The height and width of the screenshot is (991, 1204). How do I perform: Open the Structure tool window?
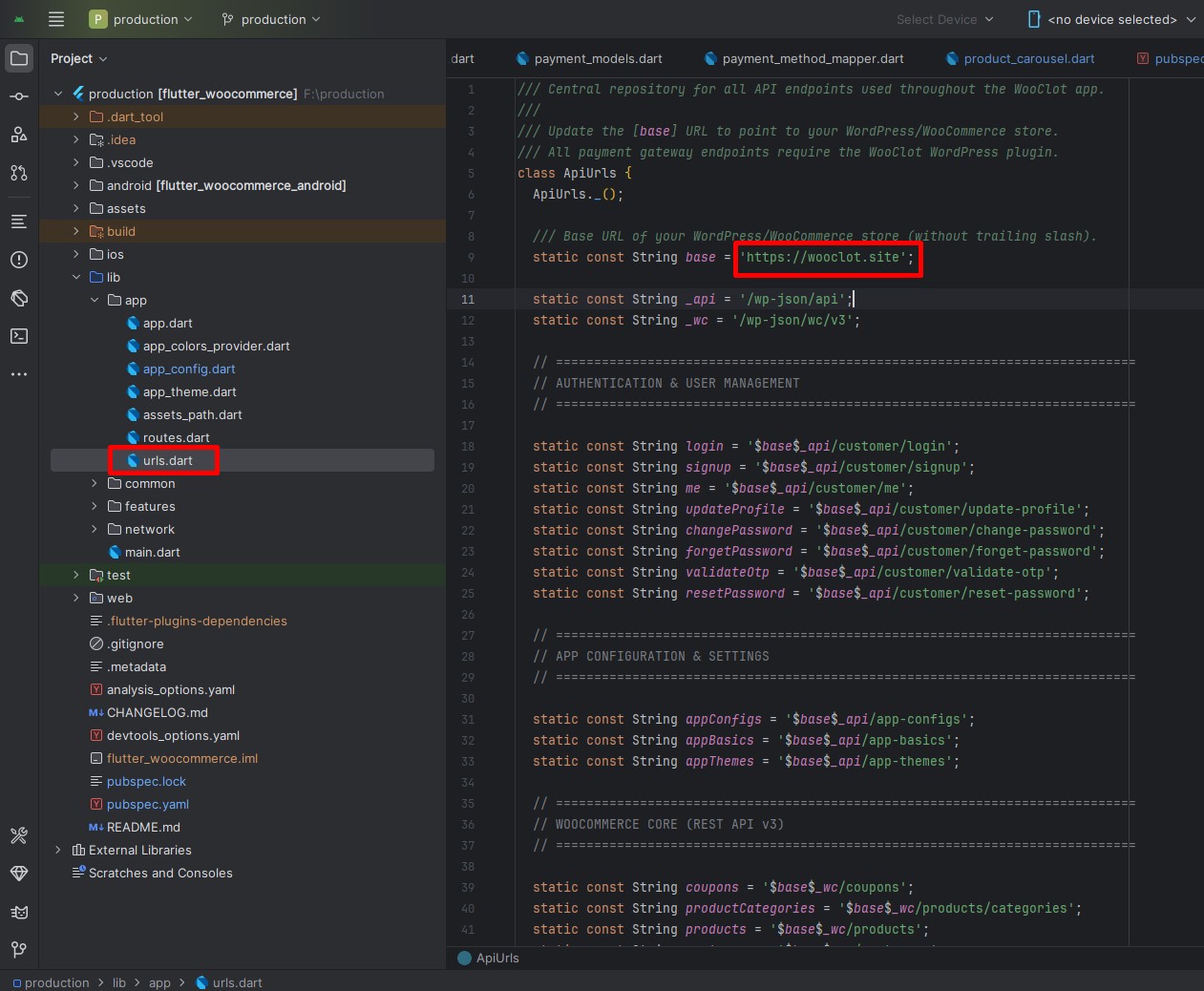19,221
